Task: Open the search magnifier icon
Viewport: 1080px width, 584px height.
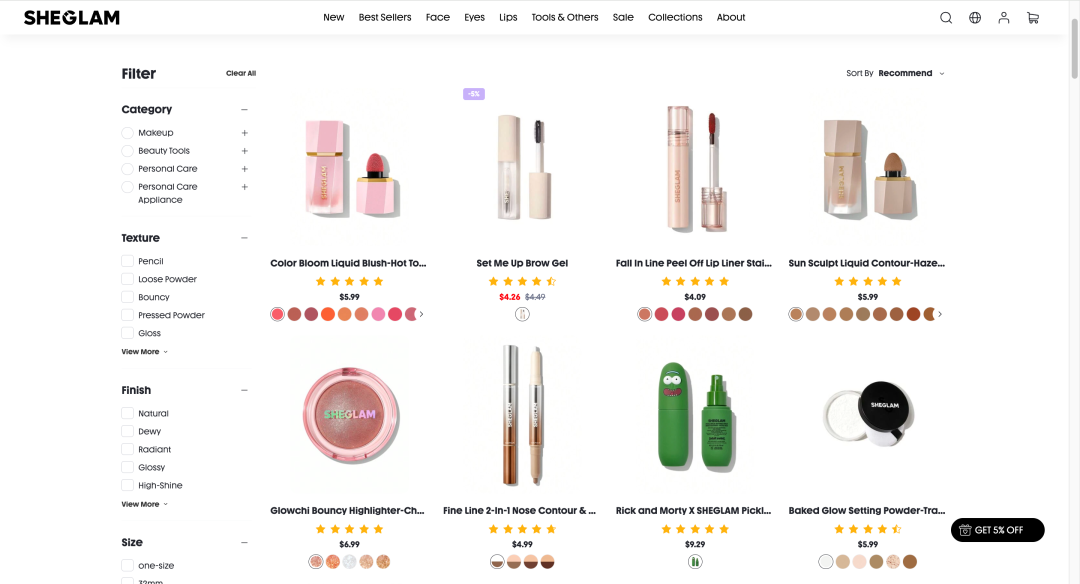Action: point(946,18)
